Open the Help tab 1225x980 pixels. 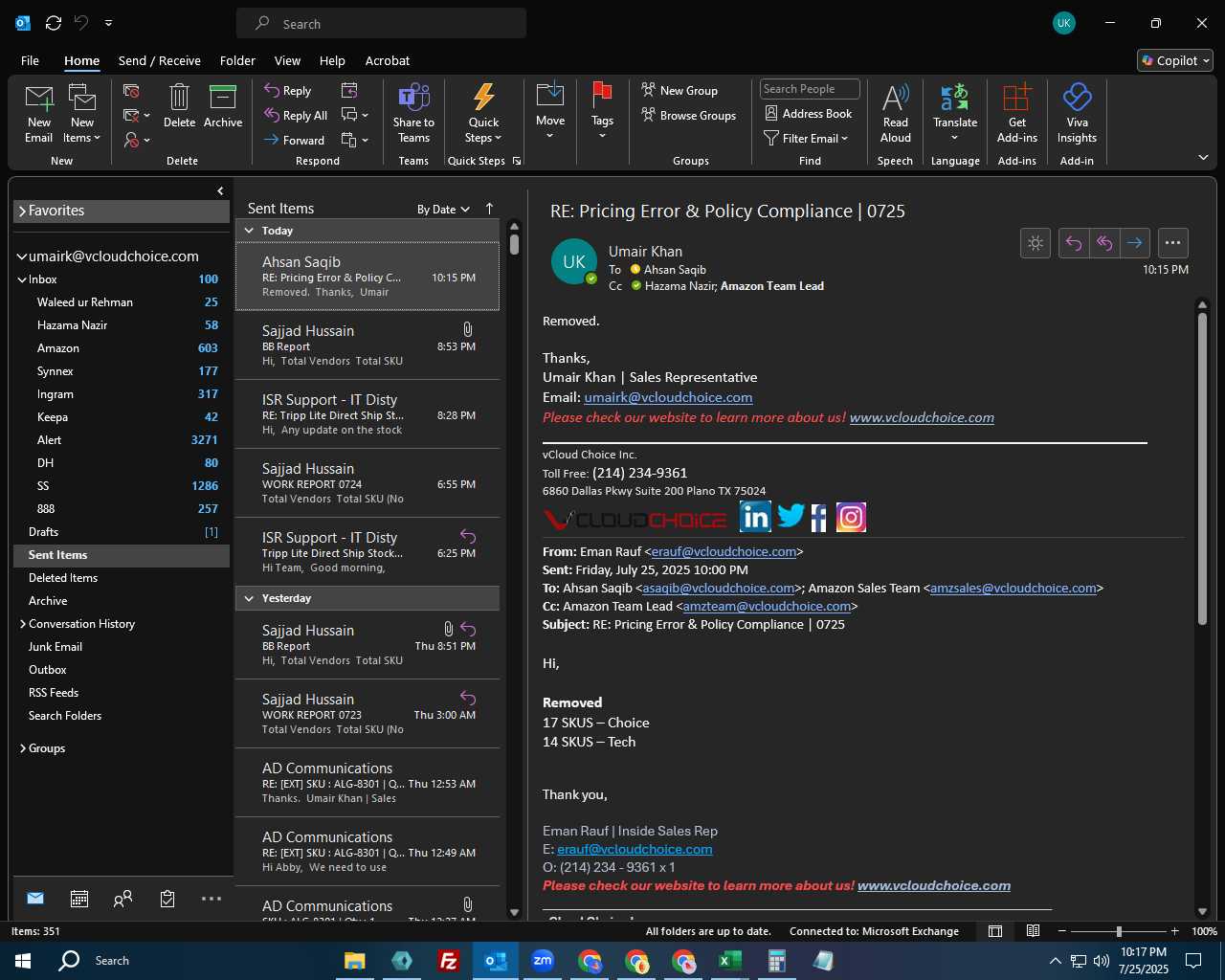click(332, 60)
